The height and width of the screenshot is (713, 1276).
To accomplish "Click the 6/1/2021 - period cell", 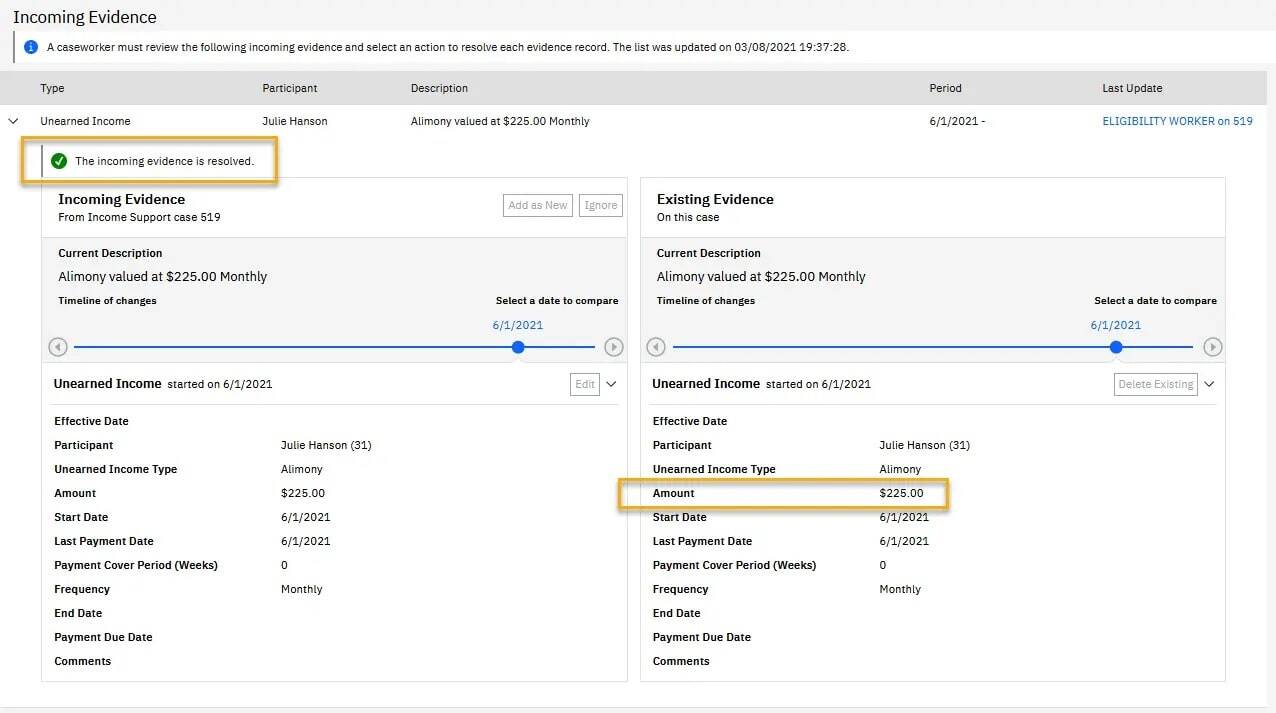I will [958, 121].
